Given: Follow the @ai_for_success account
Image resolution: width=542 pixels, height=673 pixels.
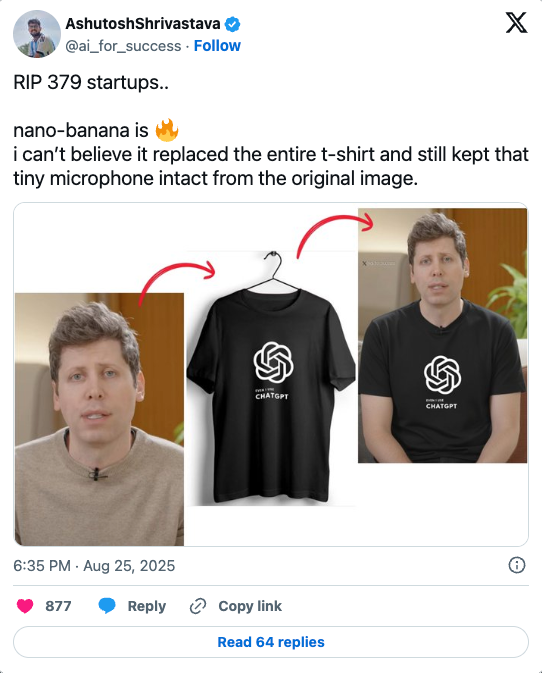Looking at the screenshot, I should point(217,46).
